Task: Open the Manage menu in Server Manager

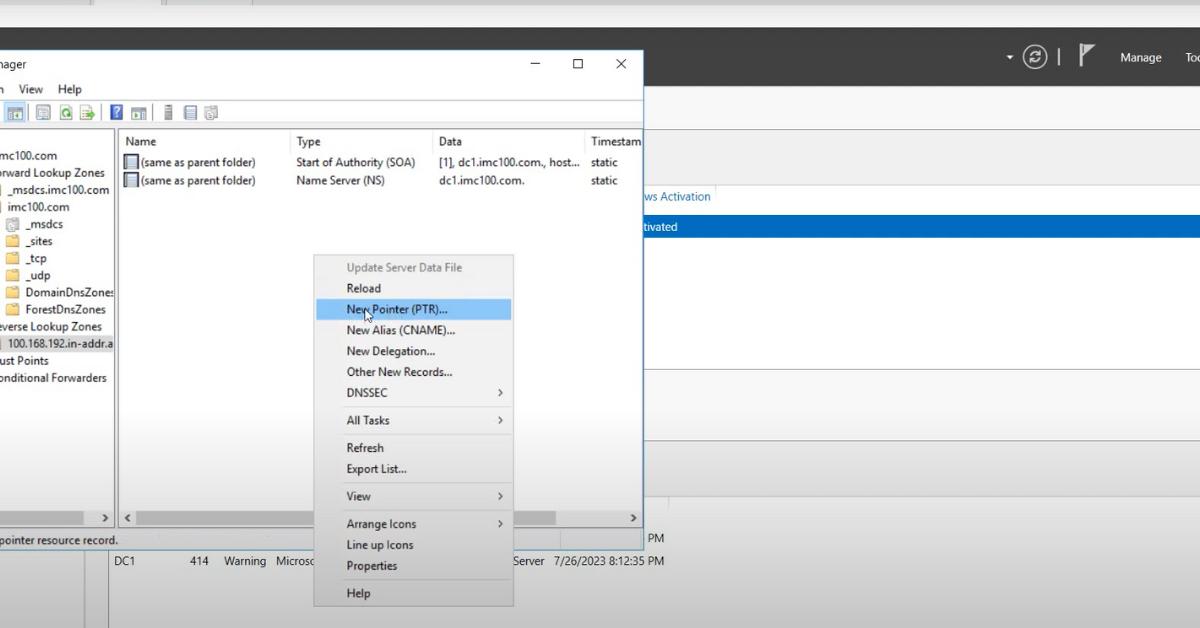Action: point(1140,58)
